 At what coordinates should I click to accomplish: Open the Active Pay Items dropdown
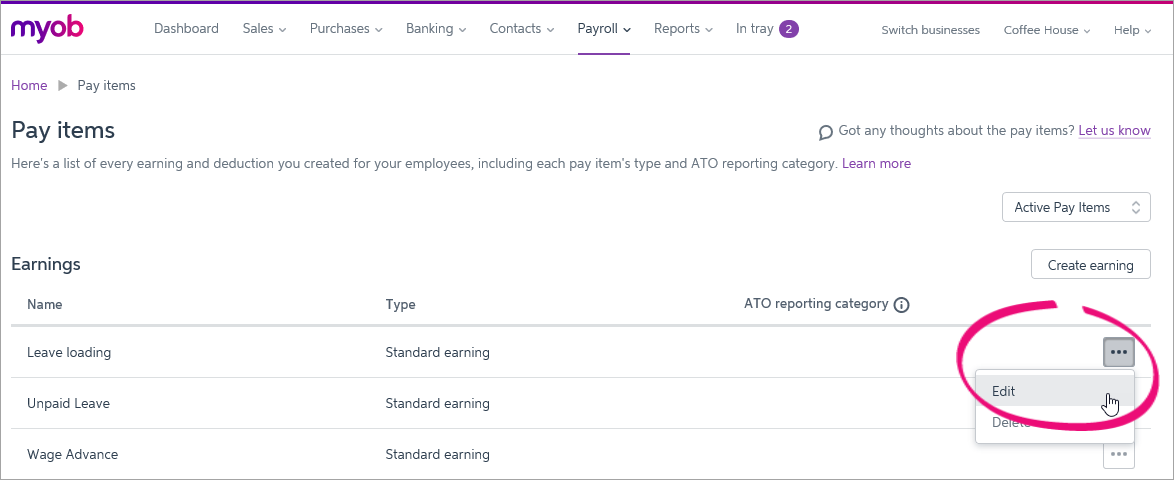point(1076,207)
